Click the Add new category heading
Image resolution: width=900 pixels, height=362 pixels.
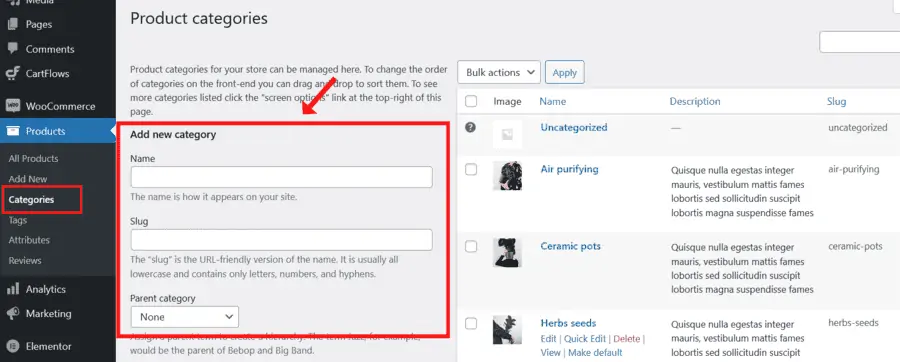(x=173, y=135)
